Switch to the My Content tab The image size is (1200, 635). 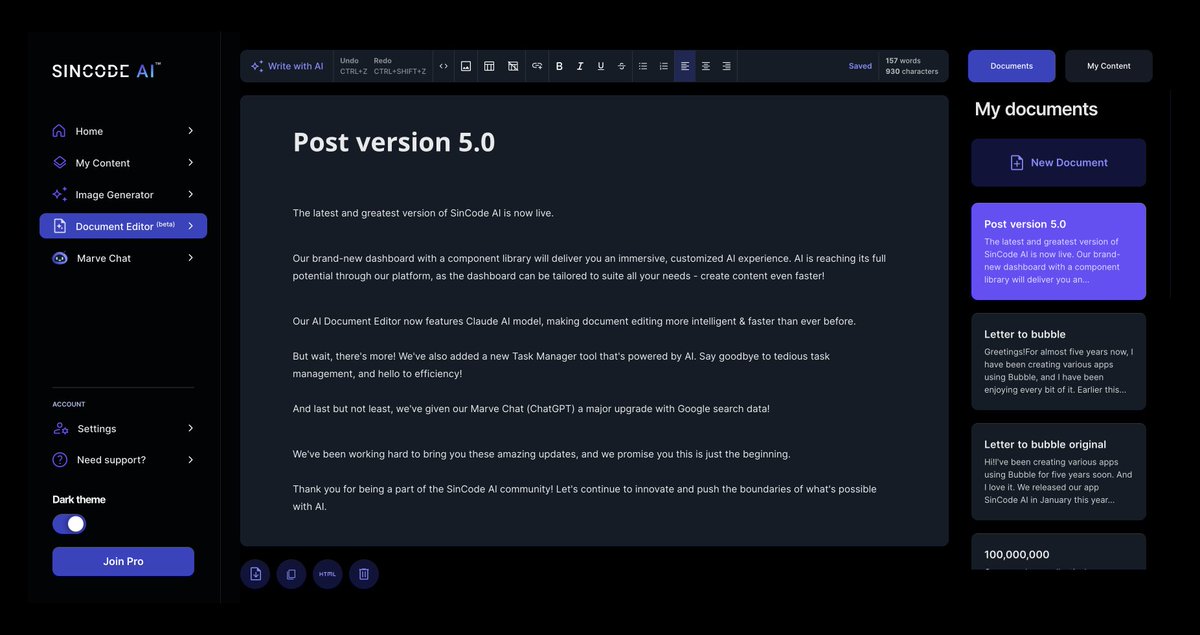(x=1109, y=66)
